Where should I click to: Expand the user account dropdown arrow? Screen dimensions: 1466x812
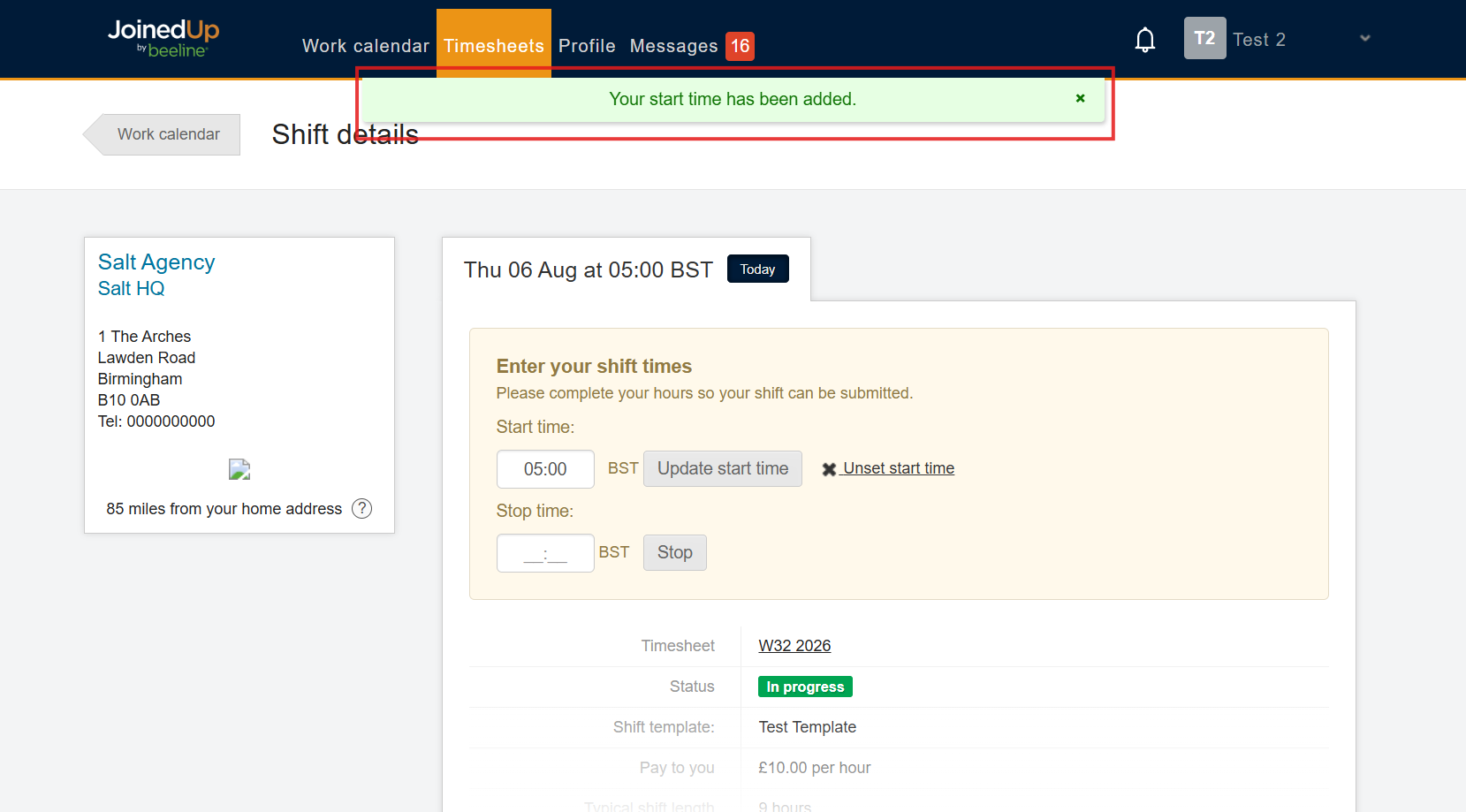coord(1364,38)
